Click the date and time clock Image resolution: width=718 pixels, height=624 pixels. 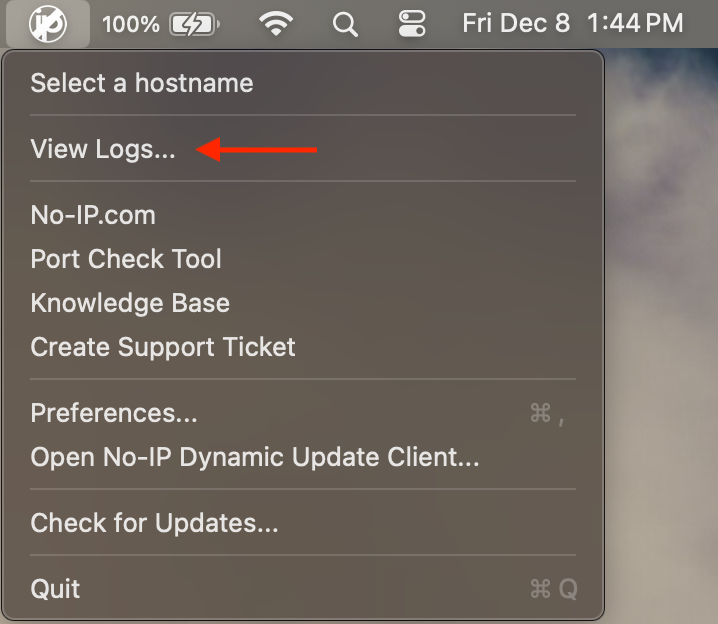(x=573, y=23)
